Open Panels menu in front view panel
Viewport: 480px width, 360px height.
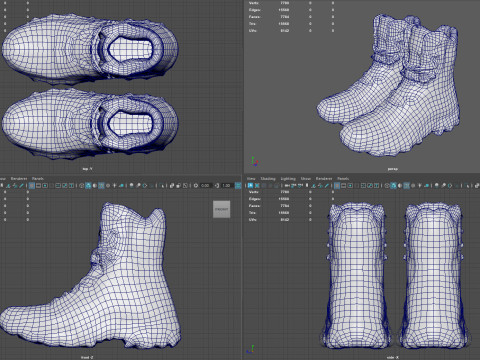pos(38,178)
